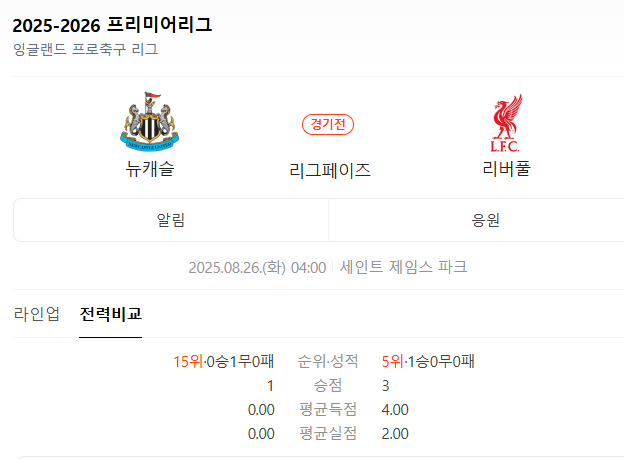This screenshot has width=624, height=459.
Task: Click Newcastle's 15위 ranking text
Action: 188,361
